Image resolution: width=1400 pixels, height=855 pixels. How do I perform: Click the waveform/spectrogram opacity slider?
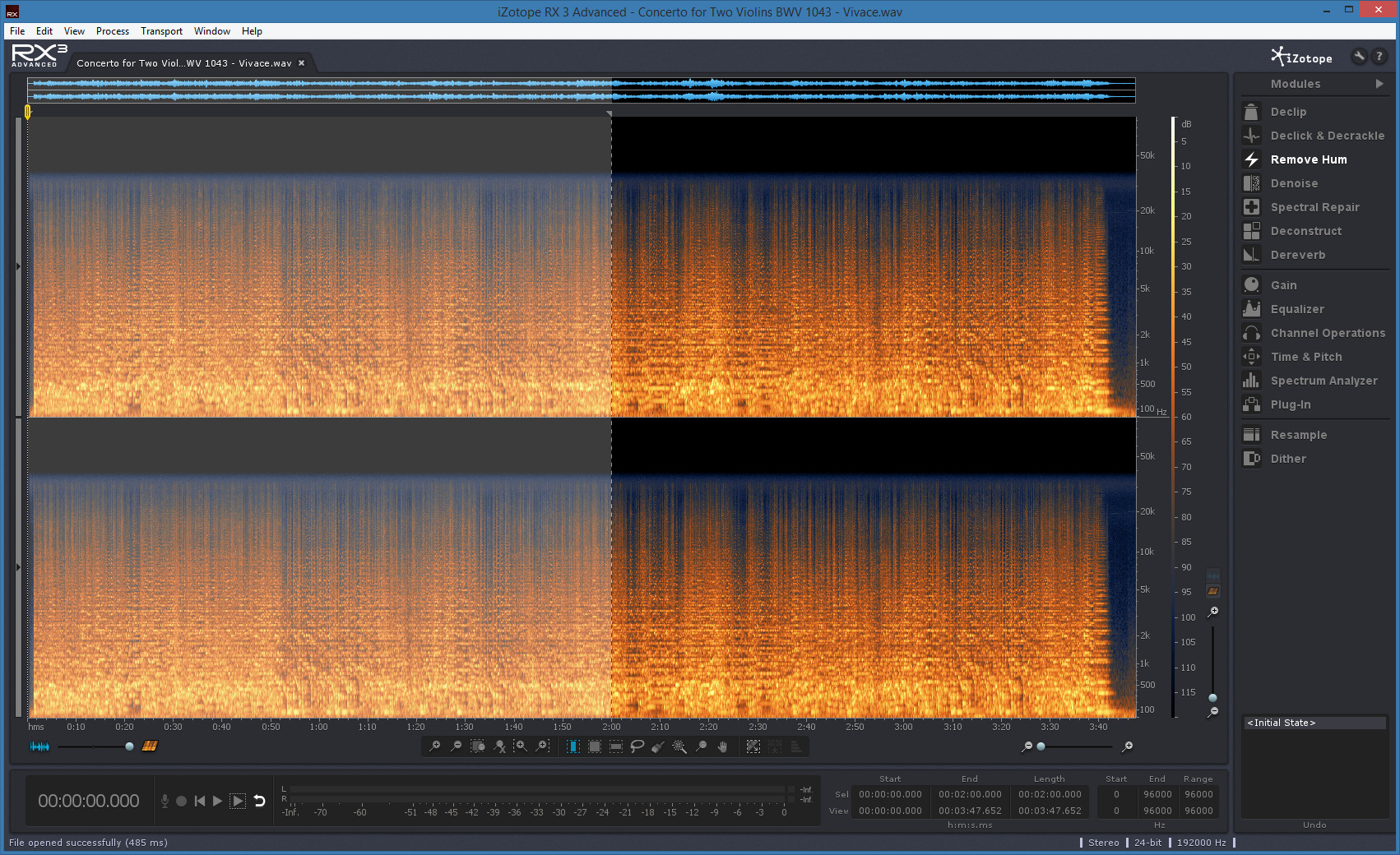click(129, 746)
